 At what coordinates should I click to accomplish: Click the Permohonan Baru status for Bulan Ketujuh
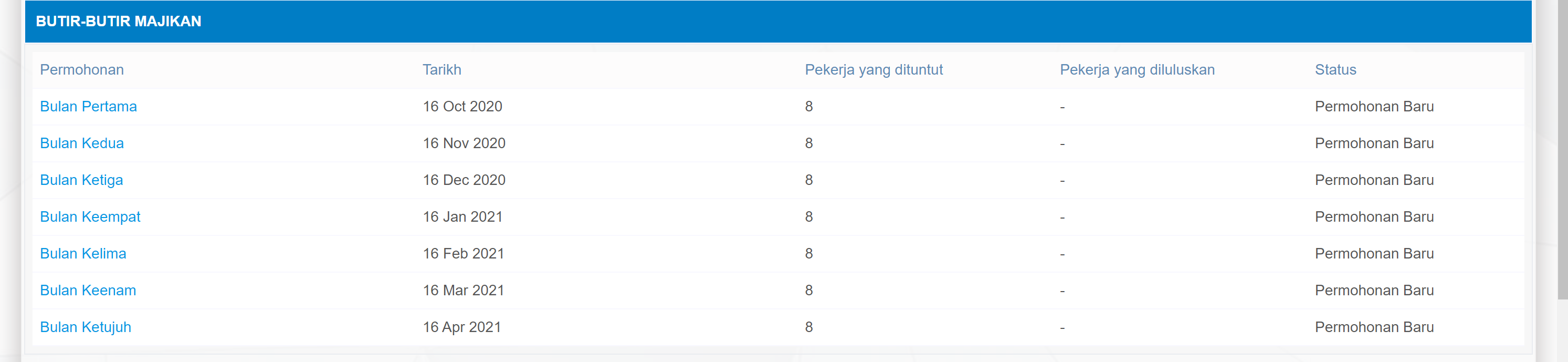click(x=1374, y=327)
